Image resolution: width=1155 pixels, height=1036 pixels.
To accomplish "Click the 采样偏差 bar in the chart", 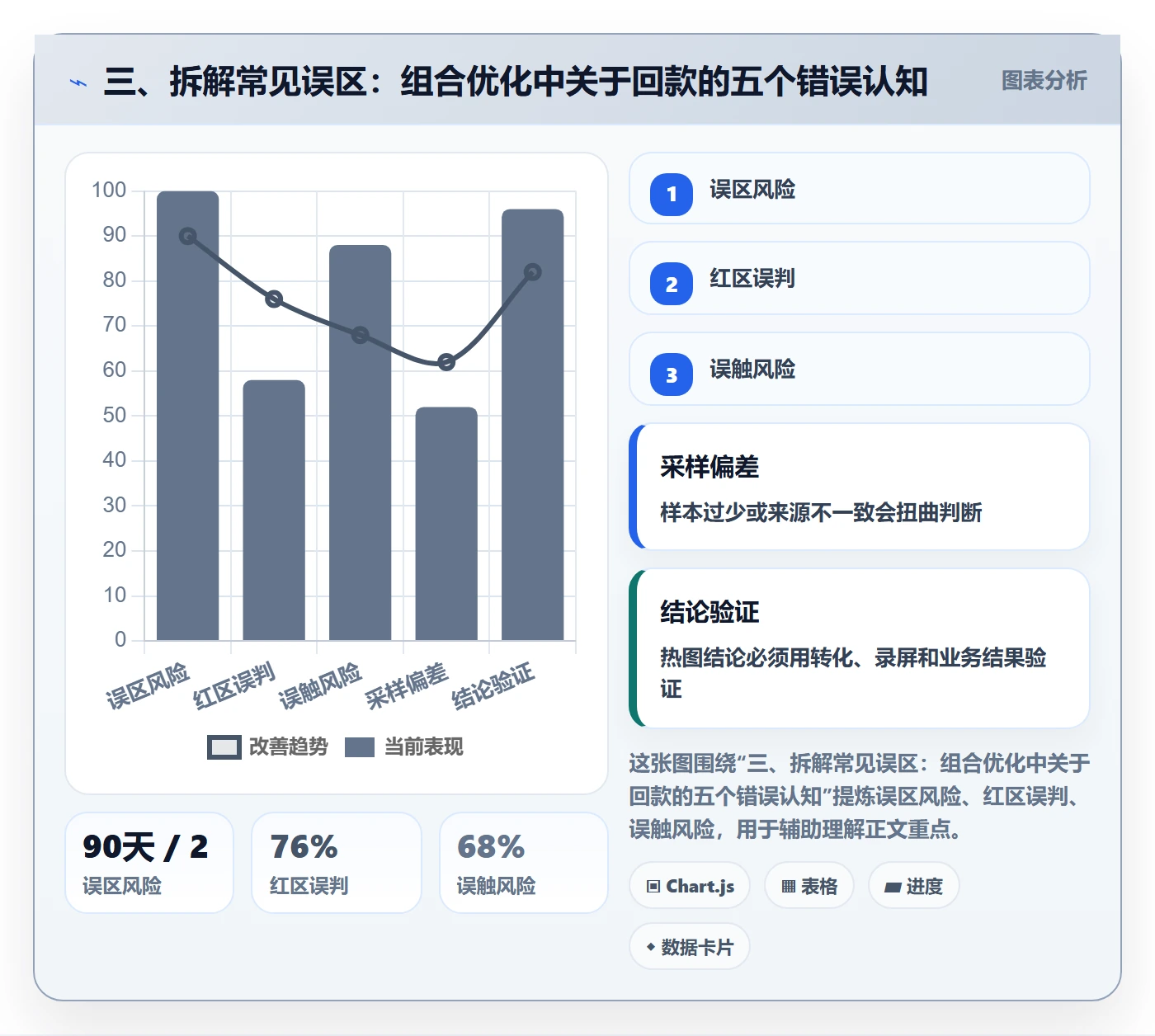I will point(446,524).
